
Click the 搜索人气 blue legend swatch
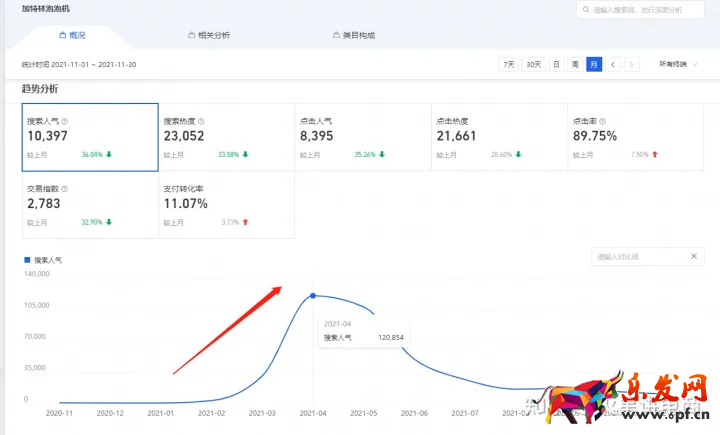tap(27, 260)
